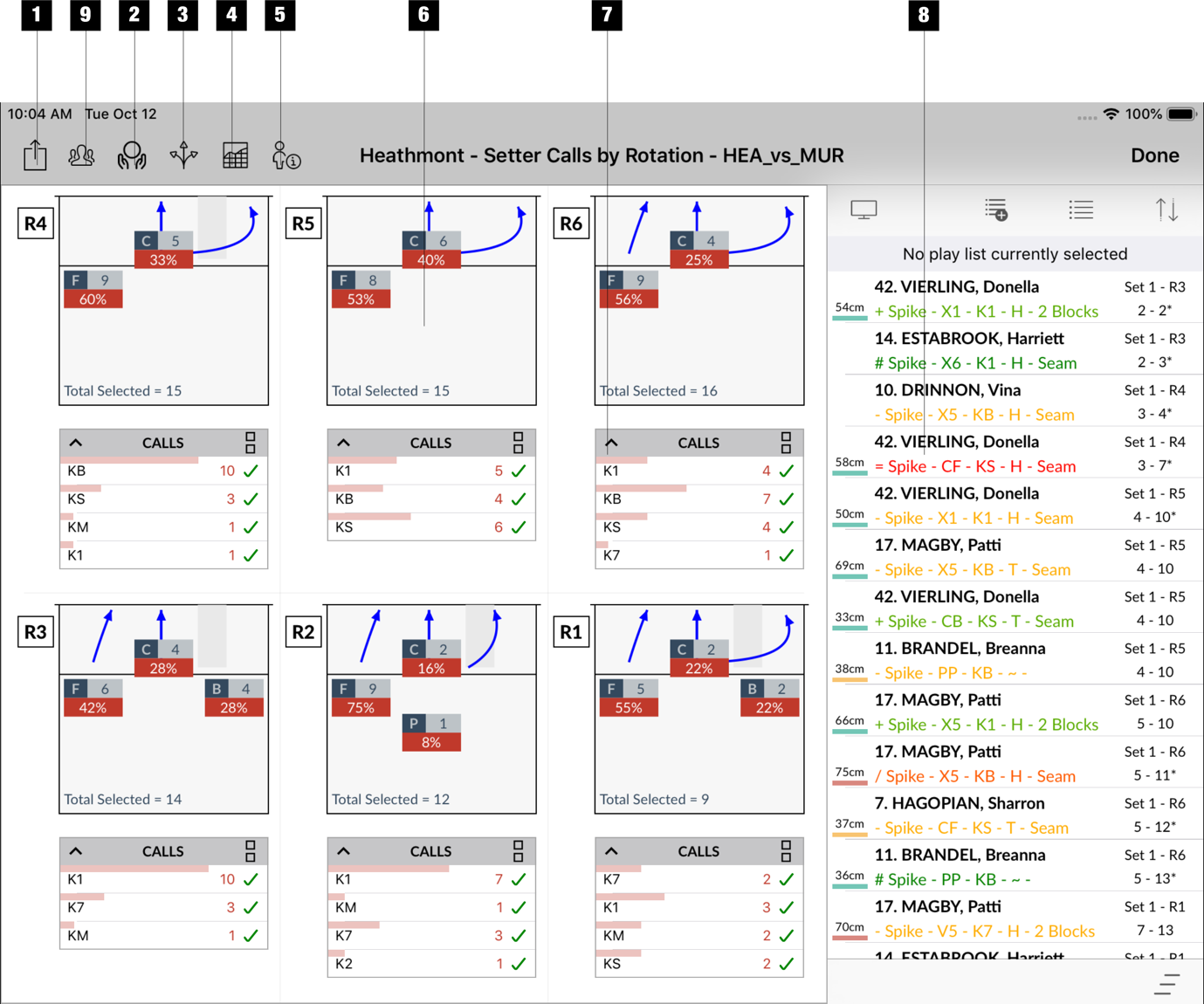Click the player info icon
The width and height of the screenshot is (1204, 1004).
(286, 155)
